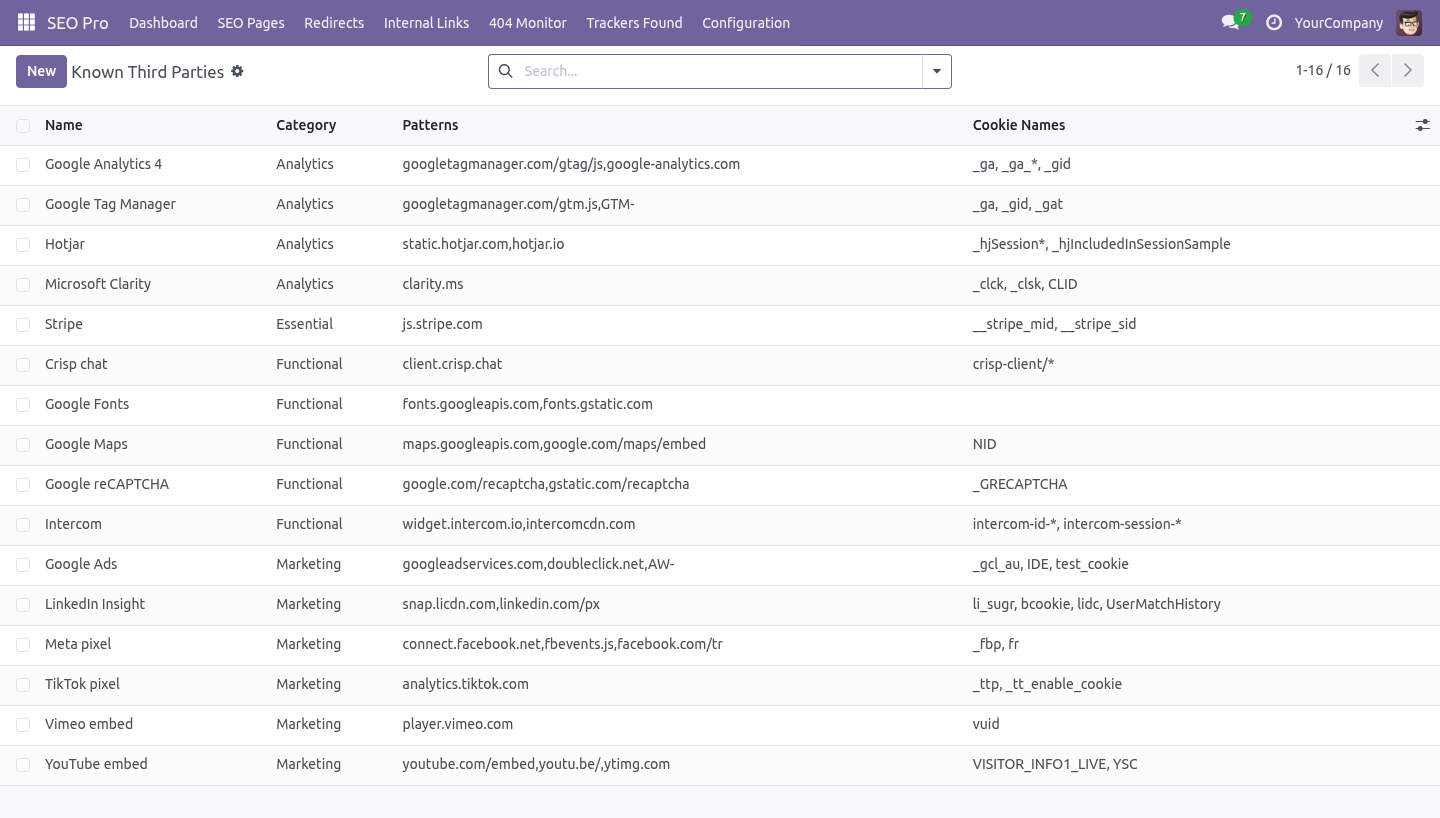Viewport: 1440px width, 818px height.
Task: Check the Hotjar row checkbox
Action: pos(23,245)
